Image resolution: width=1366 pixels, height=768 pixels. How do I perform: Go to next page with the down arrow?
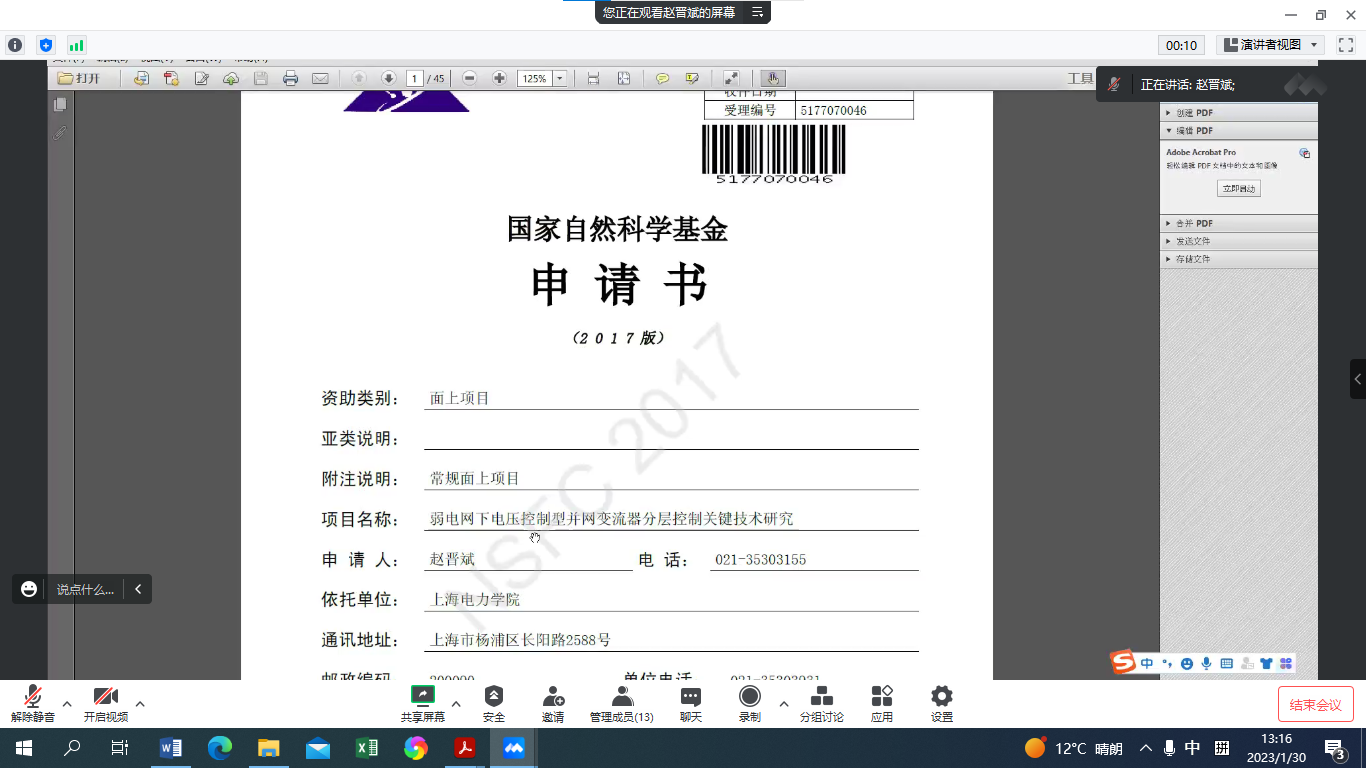coord(389,79)
